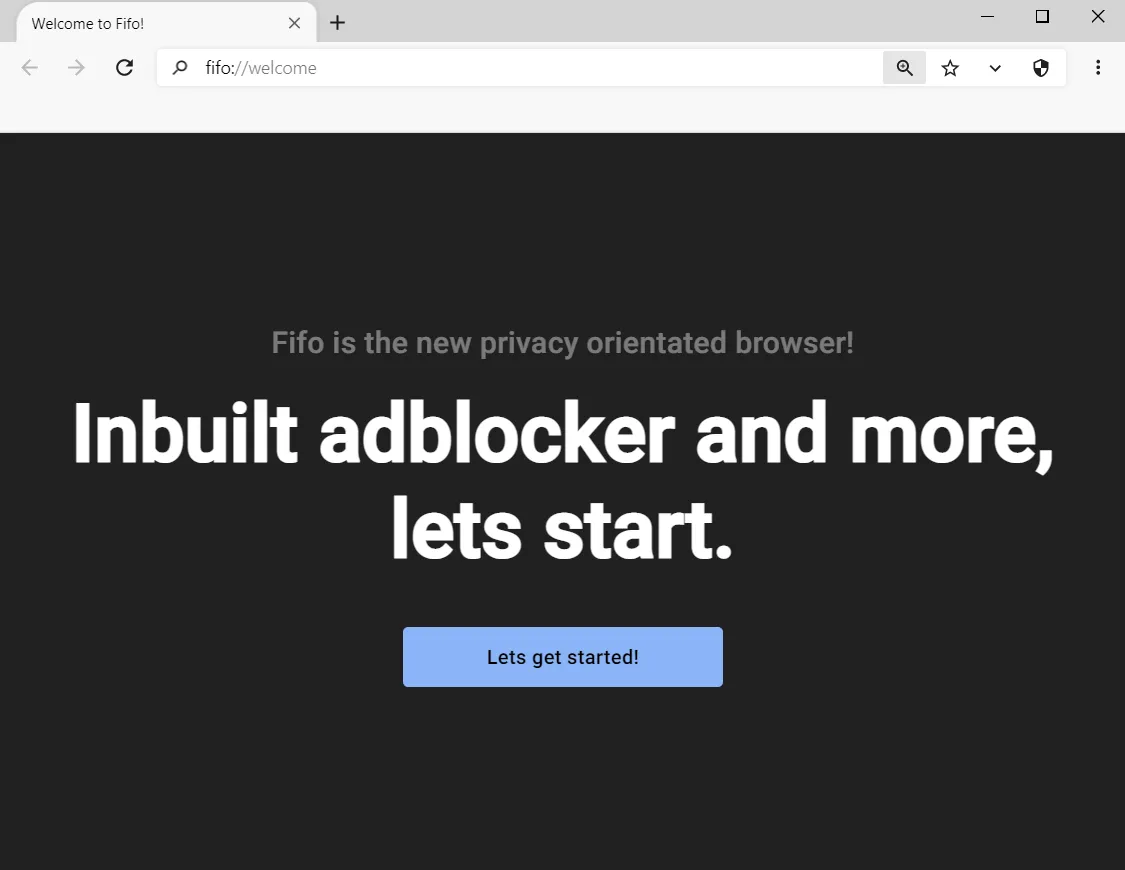This screenshot has height=870, width=1125.
Task: Maximize the Fifo browser window
Action: pos(1042,16)
